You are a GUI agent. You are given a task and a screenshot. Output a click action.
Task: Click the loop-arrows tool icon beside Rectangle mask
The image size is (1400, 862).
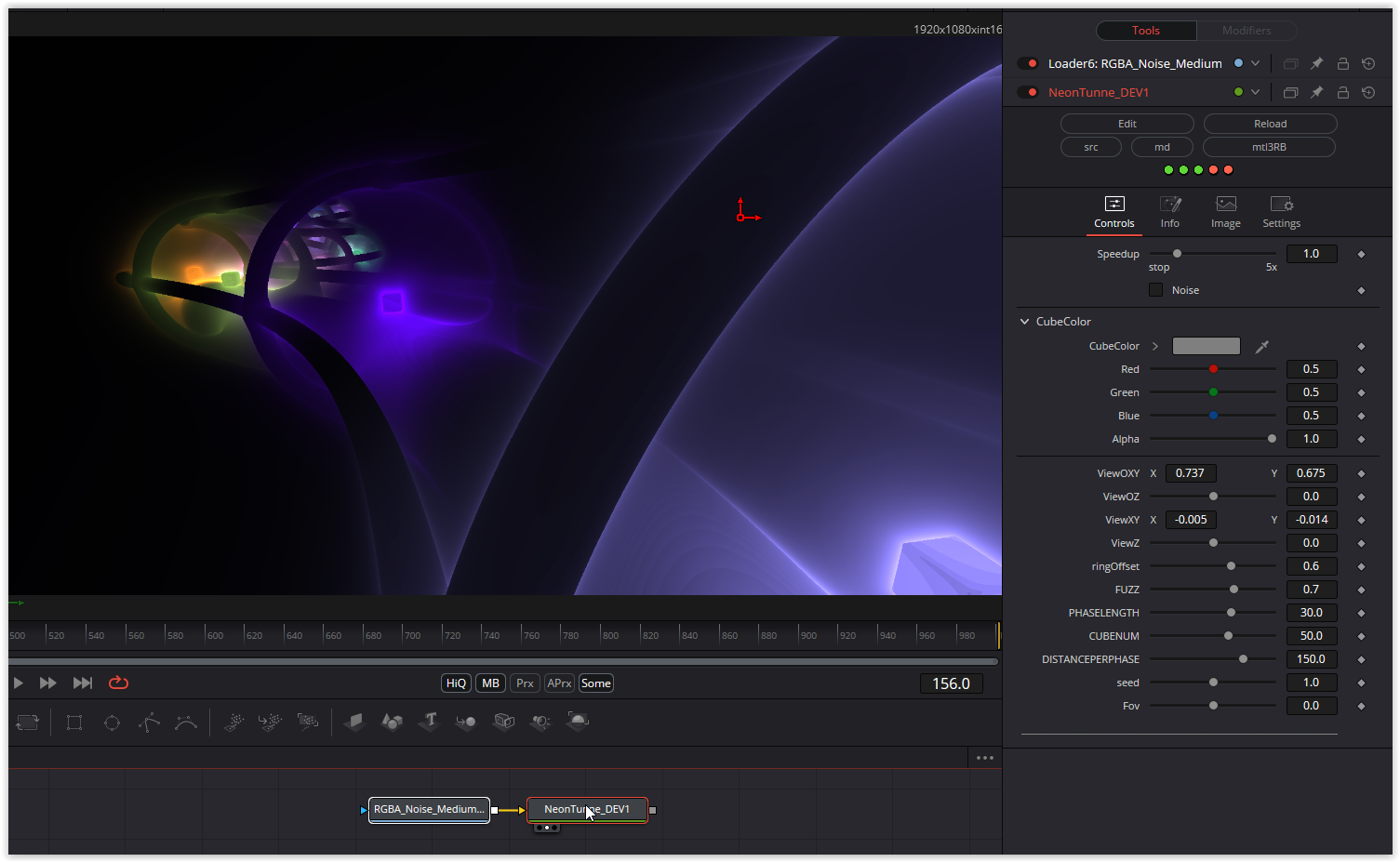pos(28,723)
